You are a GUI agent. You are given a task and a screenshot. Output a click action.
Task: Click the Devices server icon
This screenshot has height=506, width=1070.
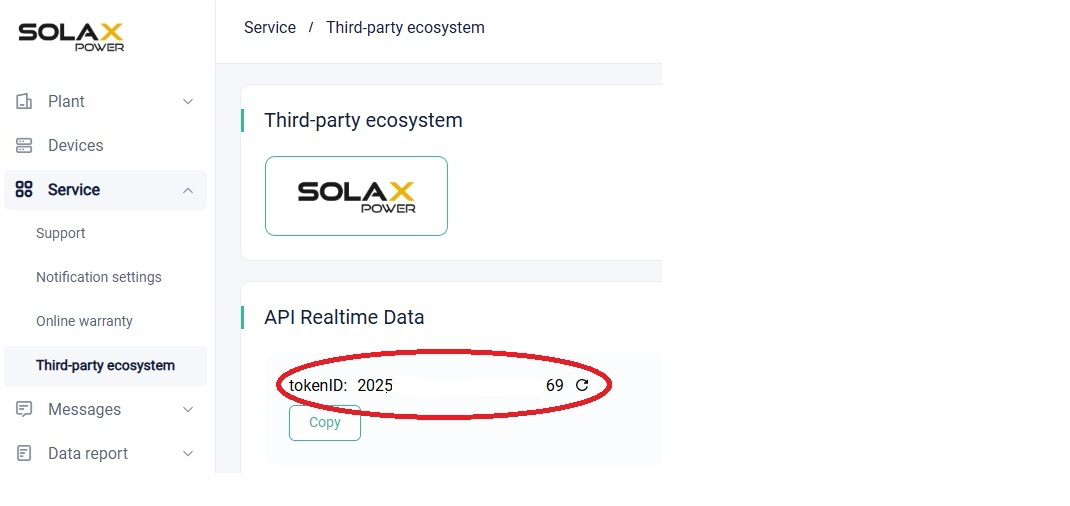click(x=24, y=145)
